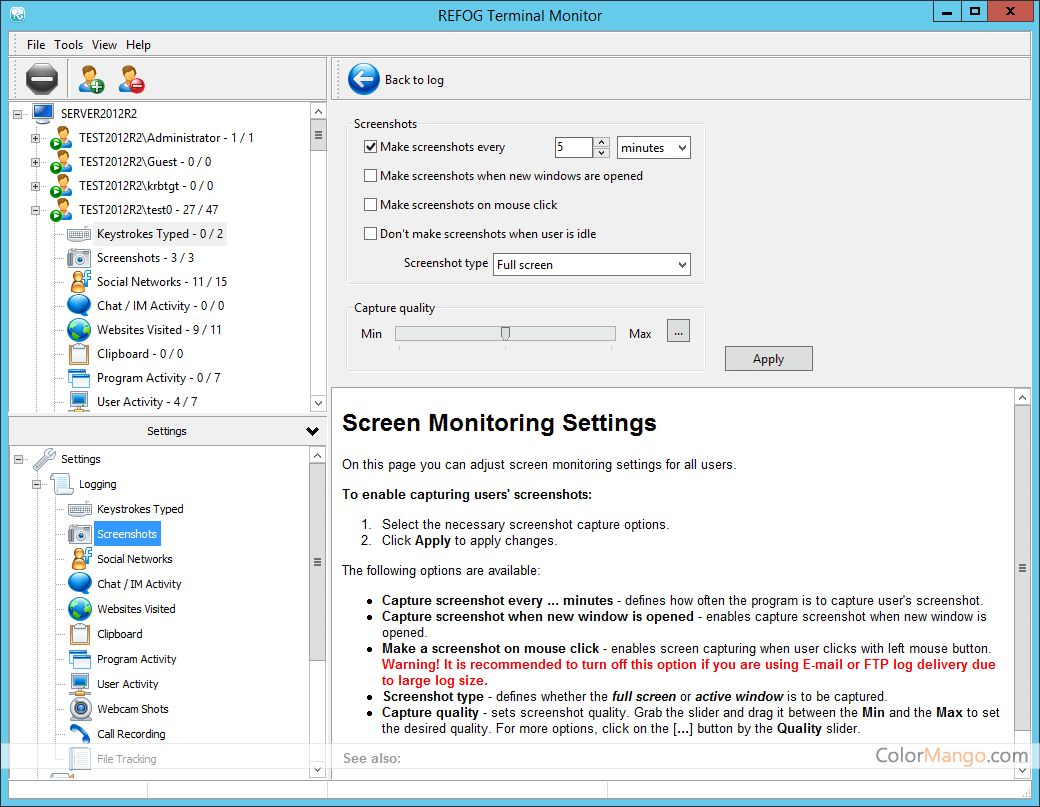Click the stop monitoring toolbar icon

pyautogui.click(x=41, y=79)
